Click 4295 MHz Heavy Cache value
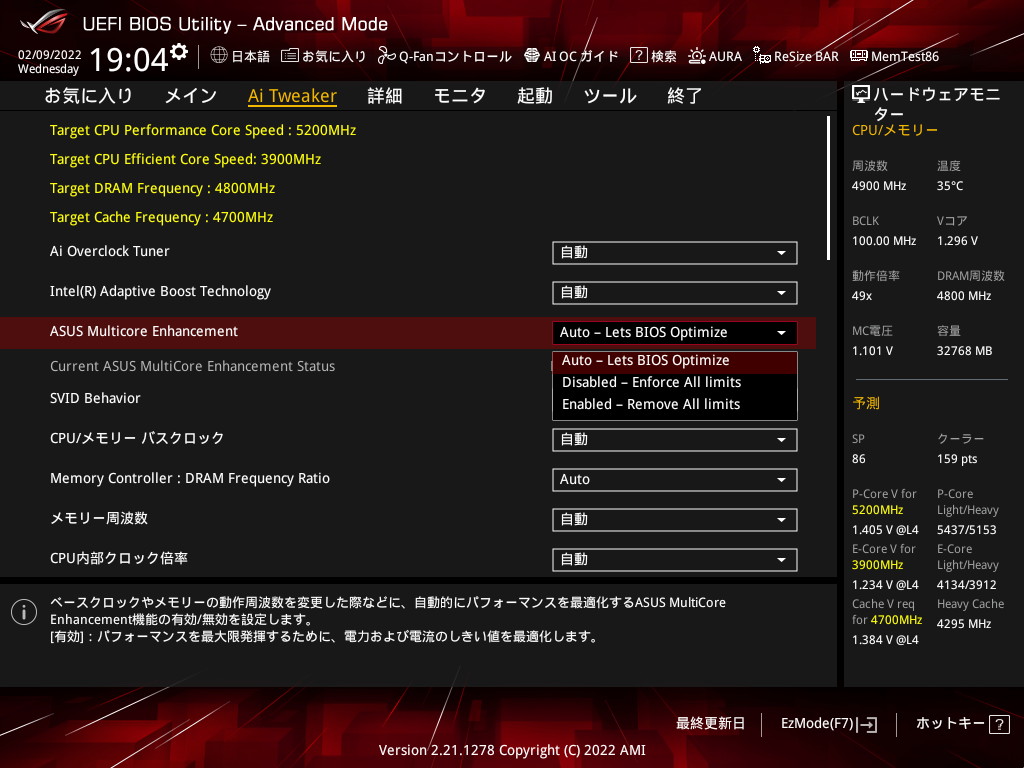 point(964,624)
